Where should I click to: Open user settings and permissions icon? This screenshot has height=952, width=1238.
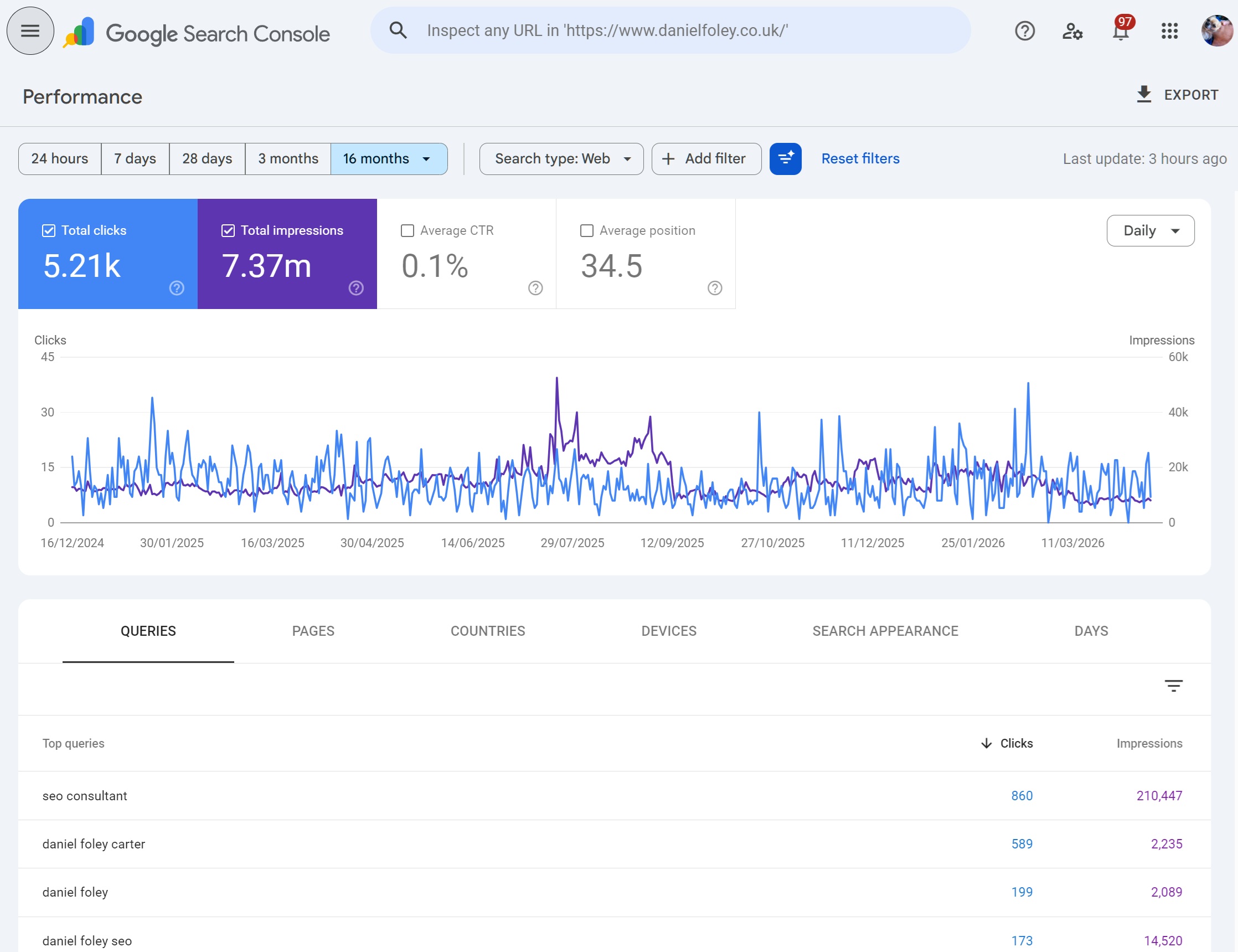click(1072, 31)
